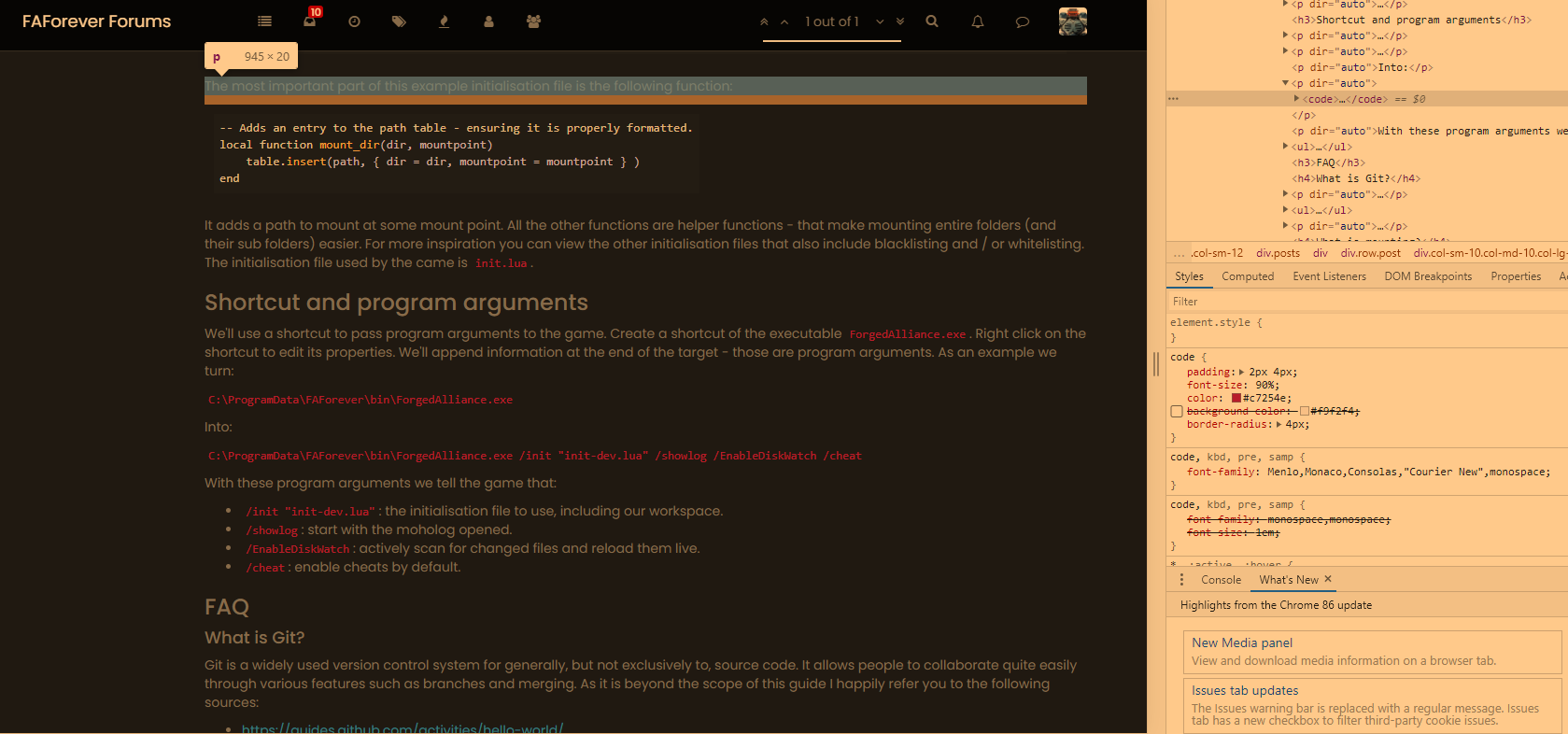Open the groups icon in navbar

(533, 21)
